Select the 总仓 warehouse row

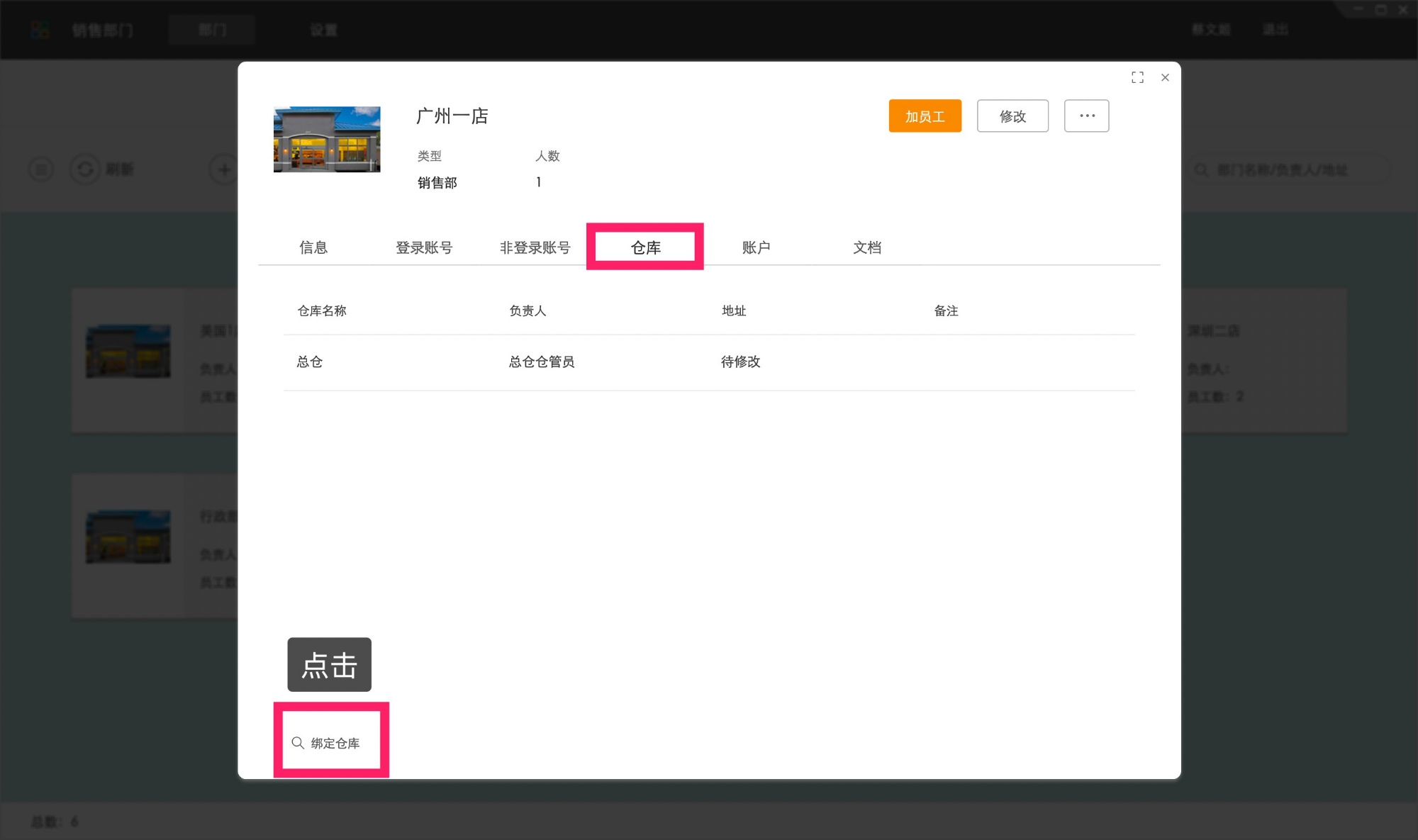tap(310, 362)
